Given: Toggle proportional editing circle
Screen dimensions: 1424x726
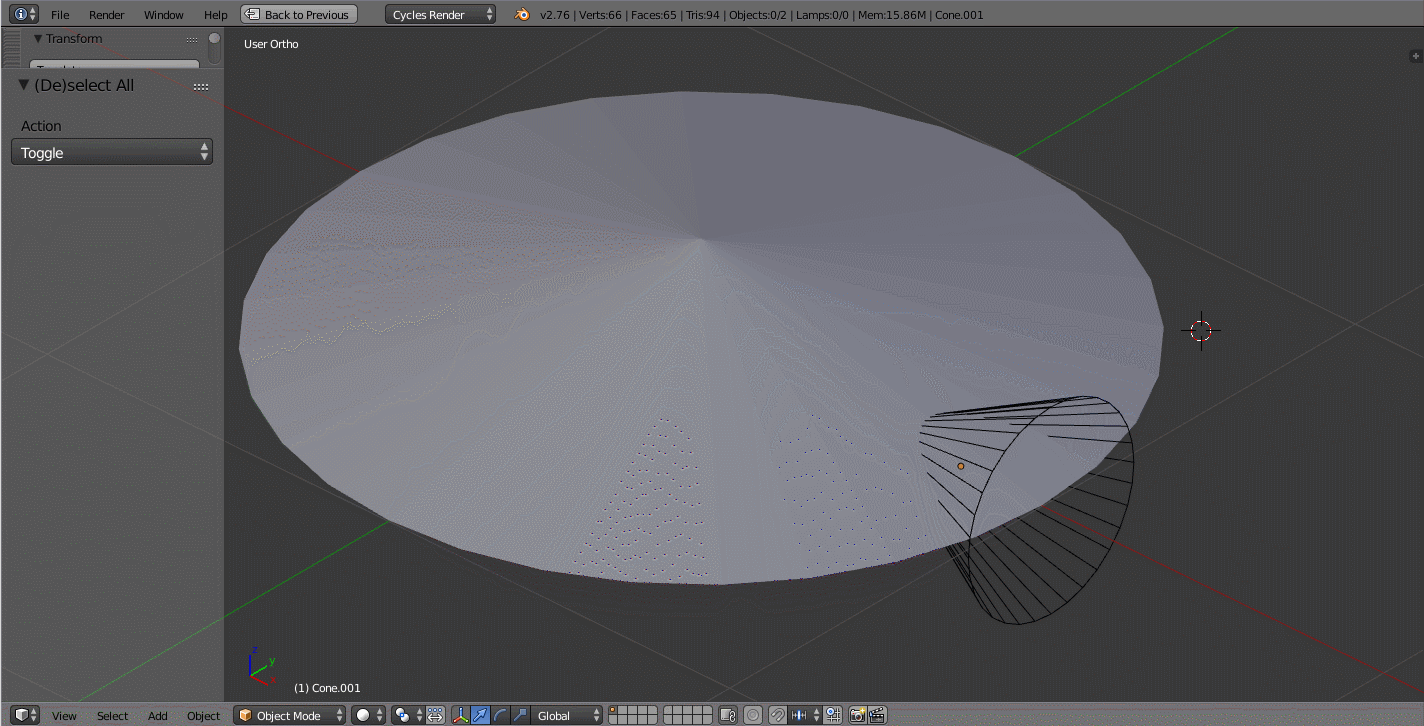Looking at the screenshot, I should coord(753,715).
